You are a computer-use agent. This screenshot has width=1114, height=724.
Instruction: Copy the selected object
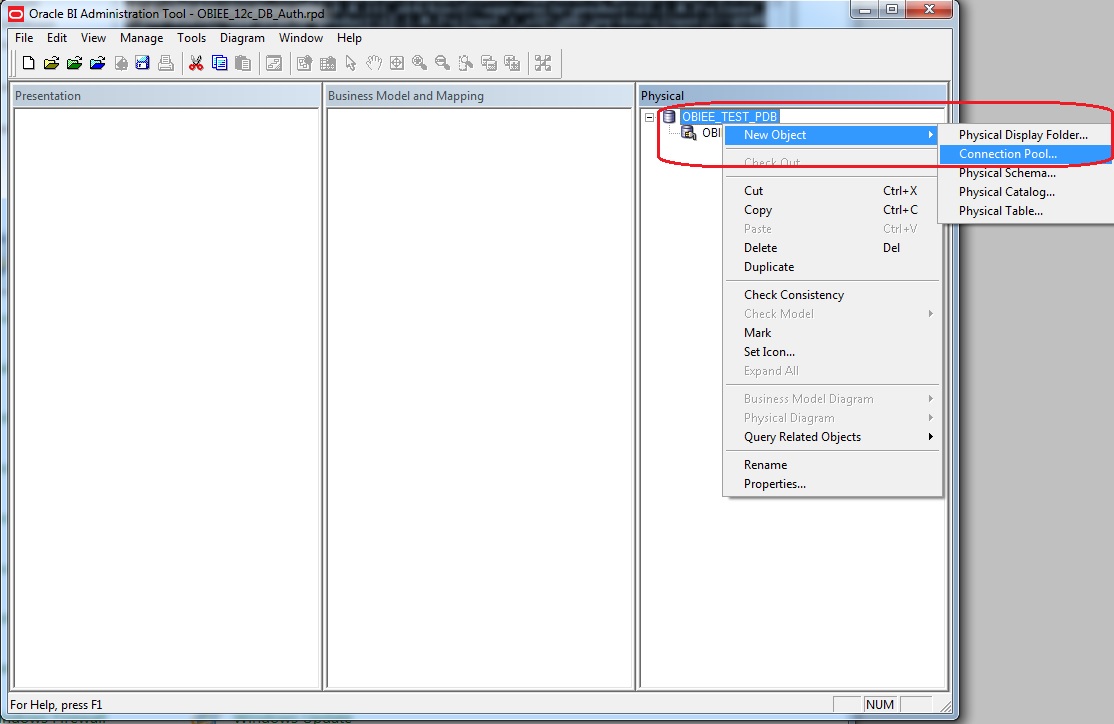[220, 62]
